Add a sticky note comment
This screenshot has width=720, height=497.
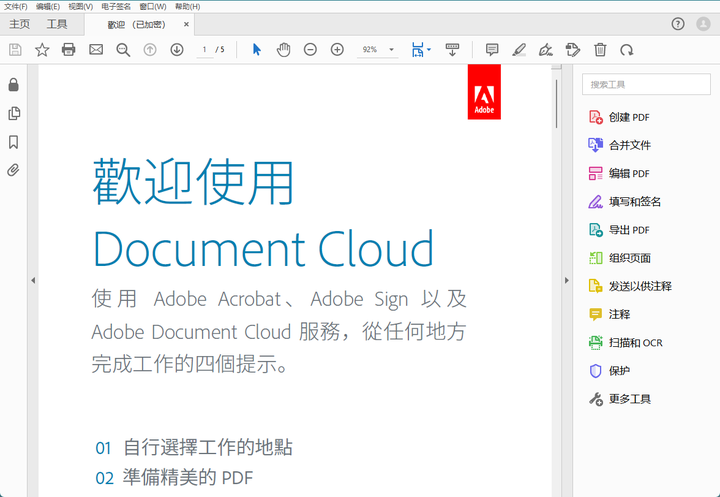pyautogui.click(x=492, y=50)
